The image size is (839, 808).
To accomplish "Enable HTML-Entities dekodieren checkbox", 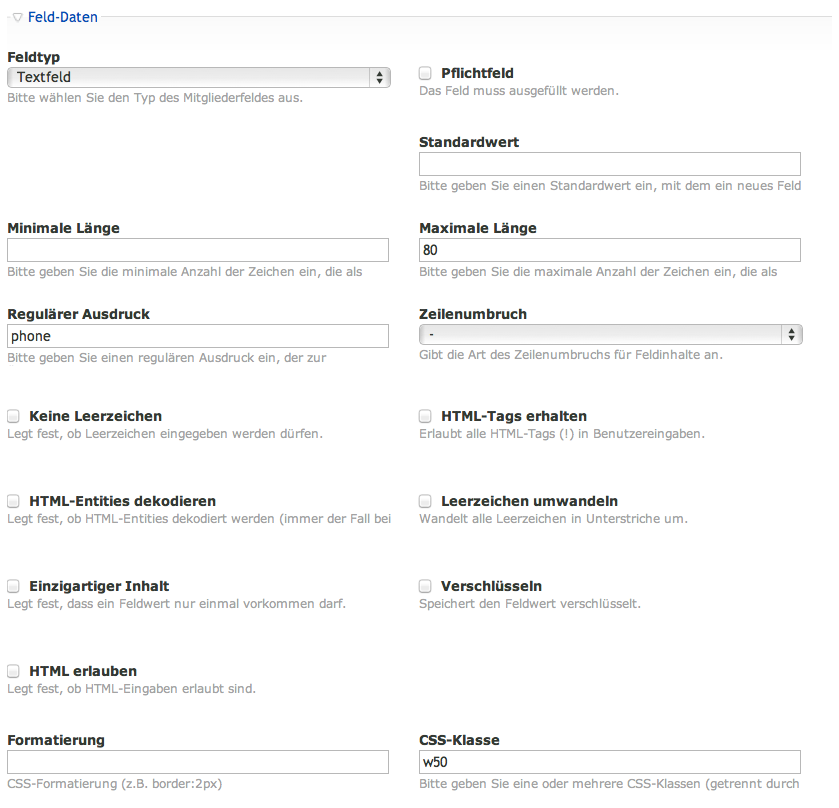I will [13, 500].
